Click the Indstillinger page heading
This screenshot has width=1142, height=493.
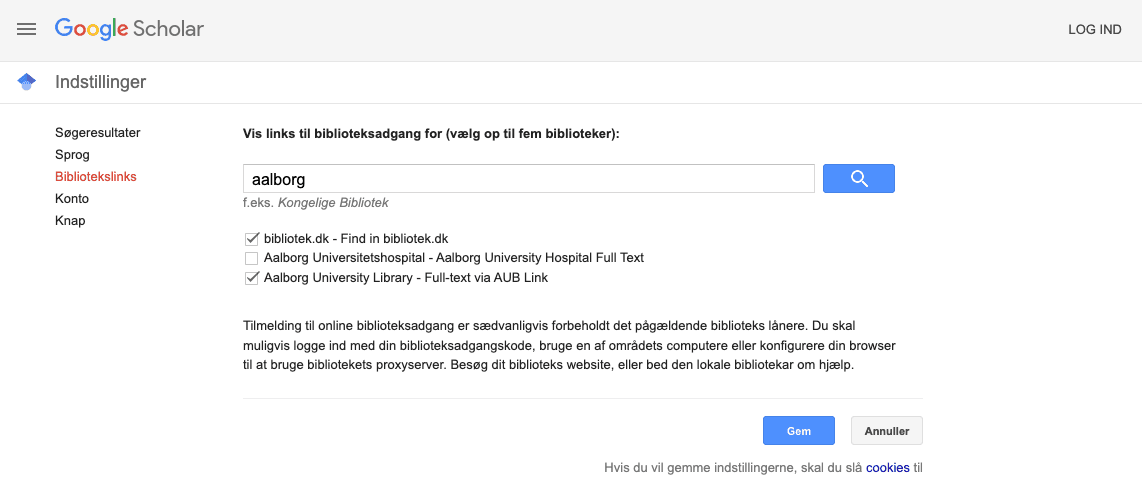[101, 82]
